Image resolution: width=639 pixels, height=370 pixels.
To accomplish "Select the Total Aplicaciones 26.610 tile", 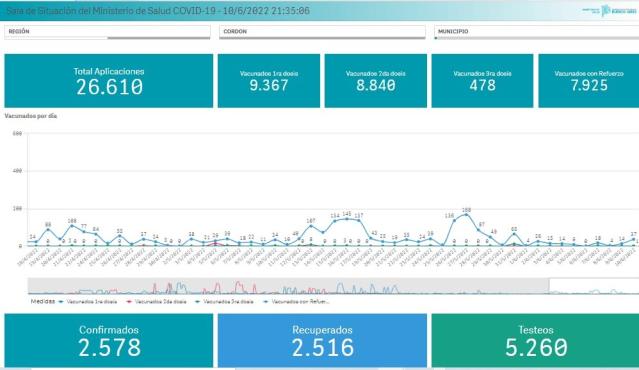I will (x=108, y=81).
